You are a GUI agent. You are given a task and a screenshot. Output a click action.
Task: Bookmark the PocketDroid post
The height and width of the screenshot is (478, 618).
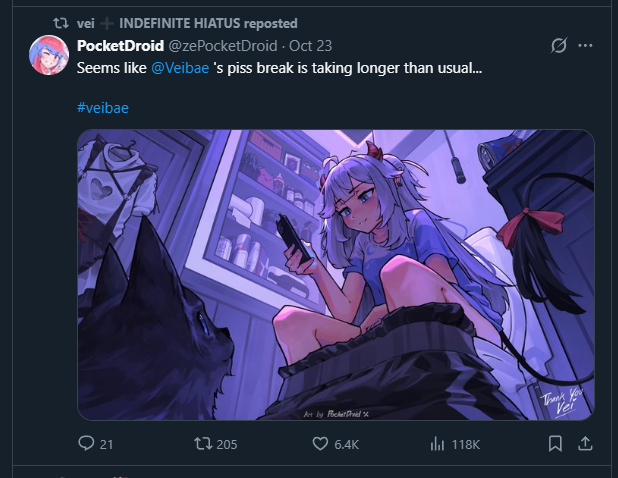(x=555, y=444)
